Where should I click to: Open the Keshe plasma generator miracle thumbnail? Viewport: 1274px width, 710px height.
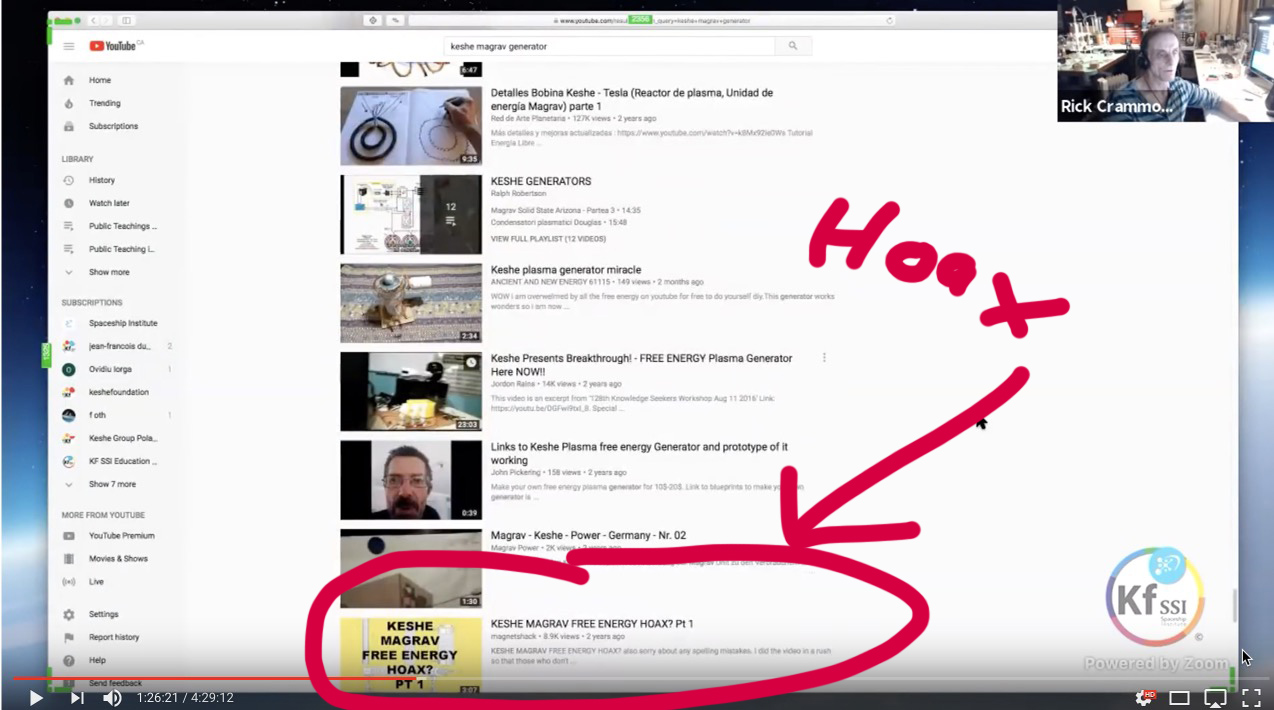410,303
